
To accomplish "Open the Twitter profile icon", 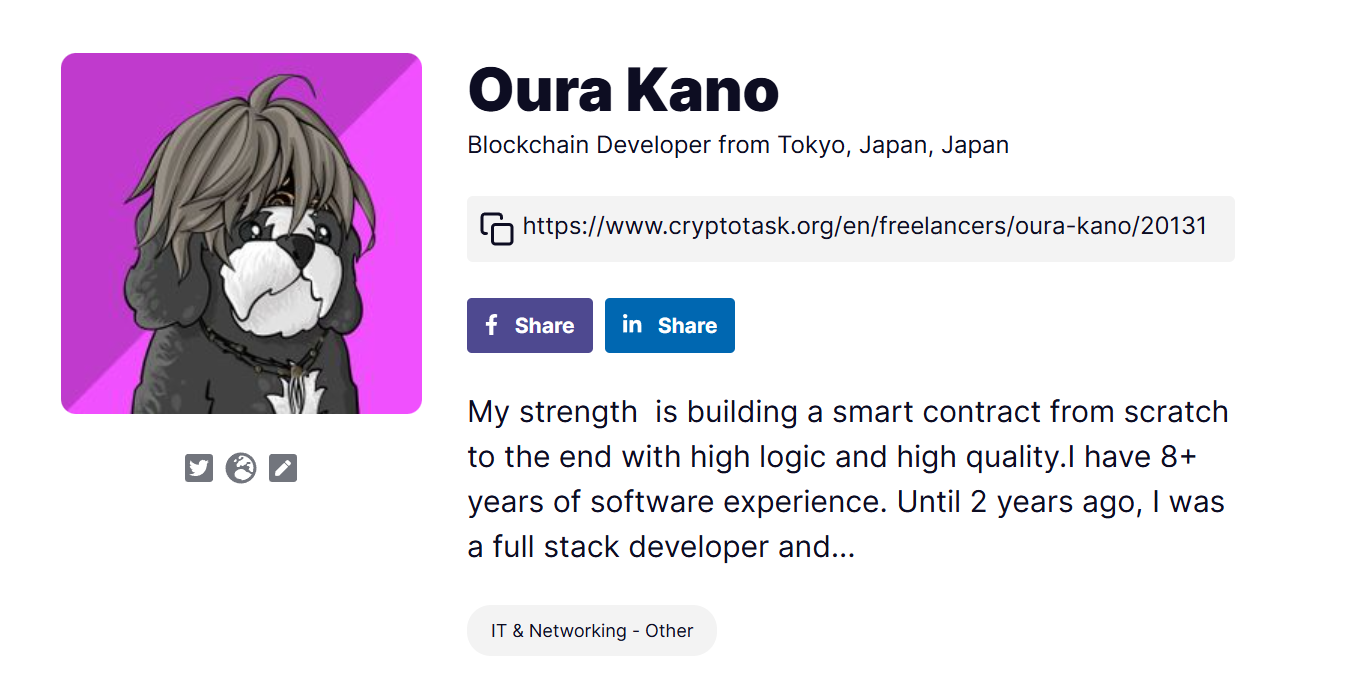I will [199, 468].
